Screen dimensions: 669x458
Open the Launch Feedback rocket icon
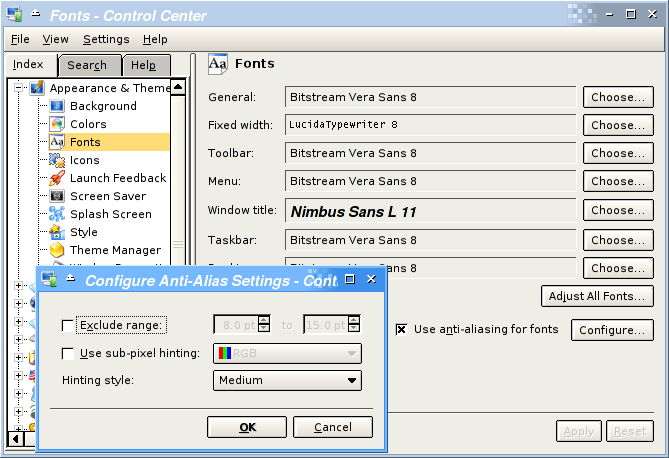click(x=57, y=178)
